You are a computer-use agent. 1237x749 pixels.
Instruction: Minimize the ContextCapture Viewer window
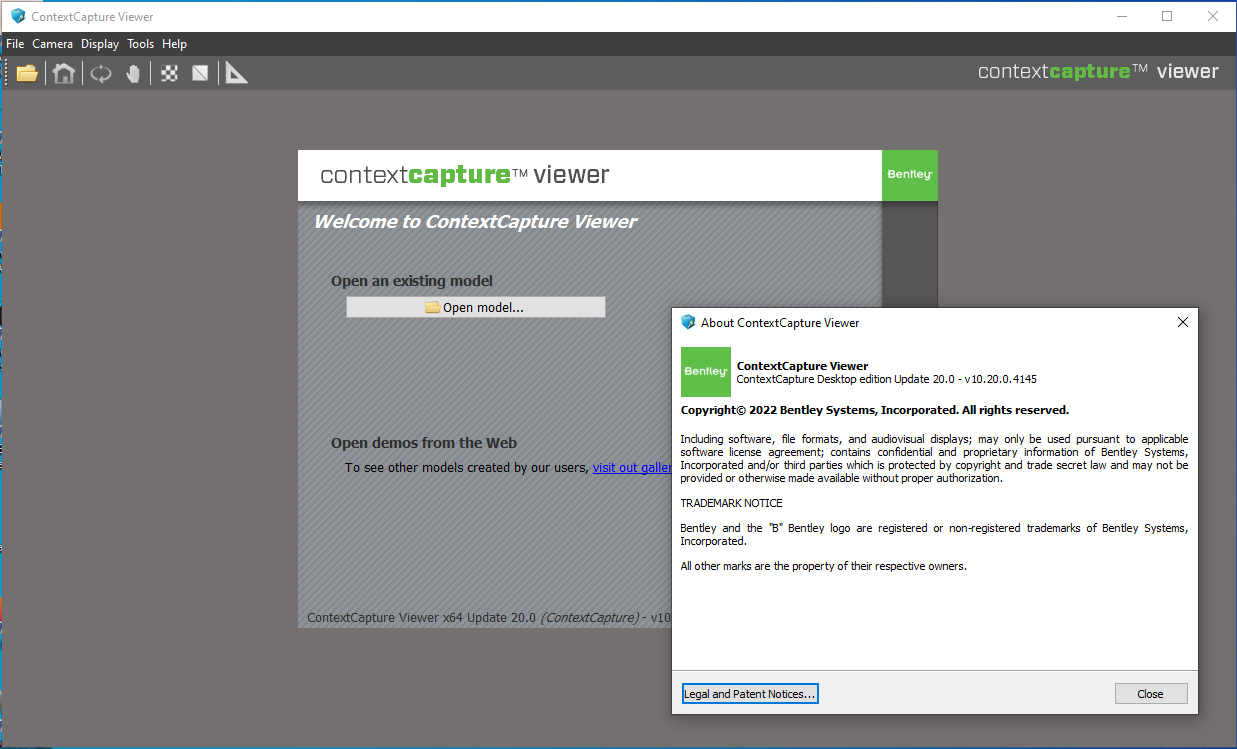[x=1122, y=16]
